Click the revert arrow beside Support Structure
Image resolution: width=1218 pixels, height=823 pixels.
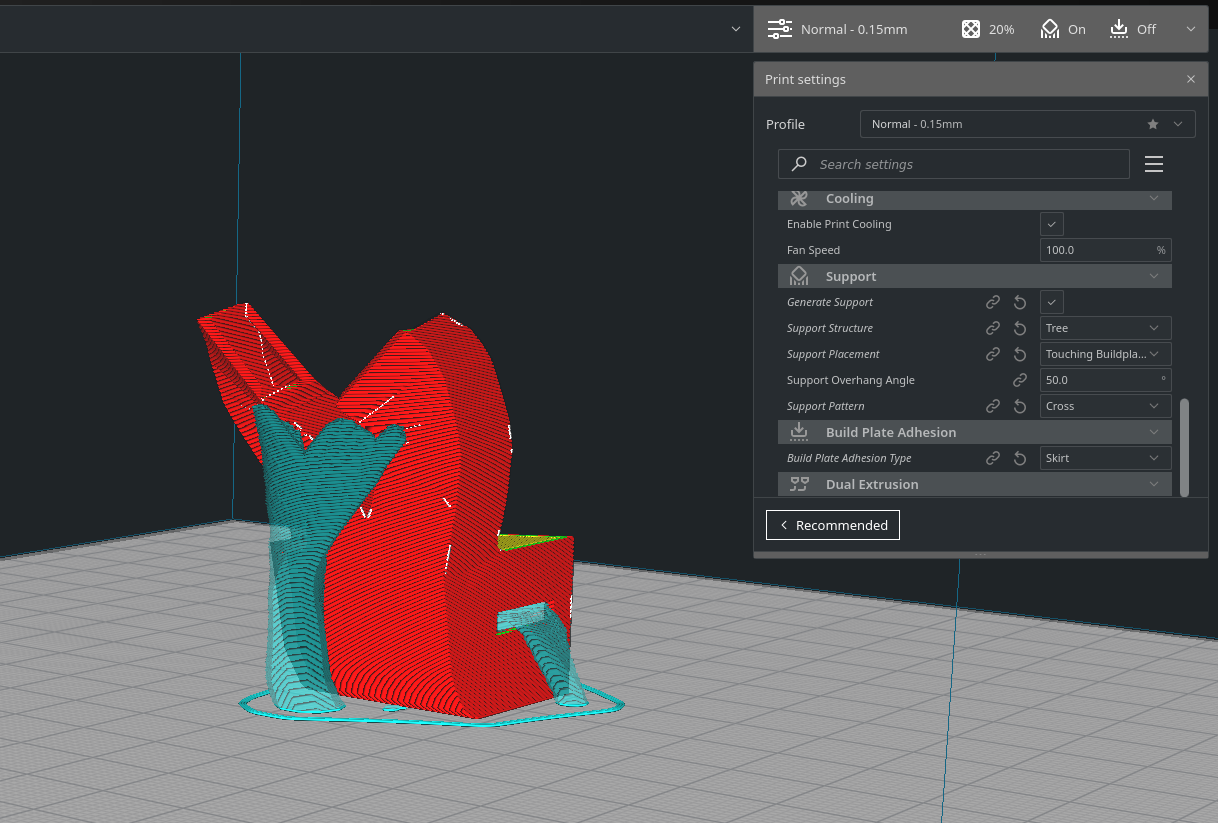tap(1020, 328)
